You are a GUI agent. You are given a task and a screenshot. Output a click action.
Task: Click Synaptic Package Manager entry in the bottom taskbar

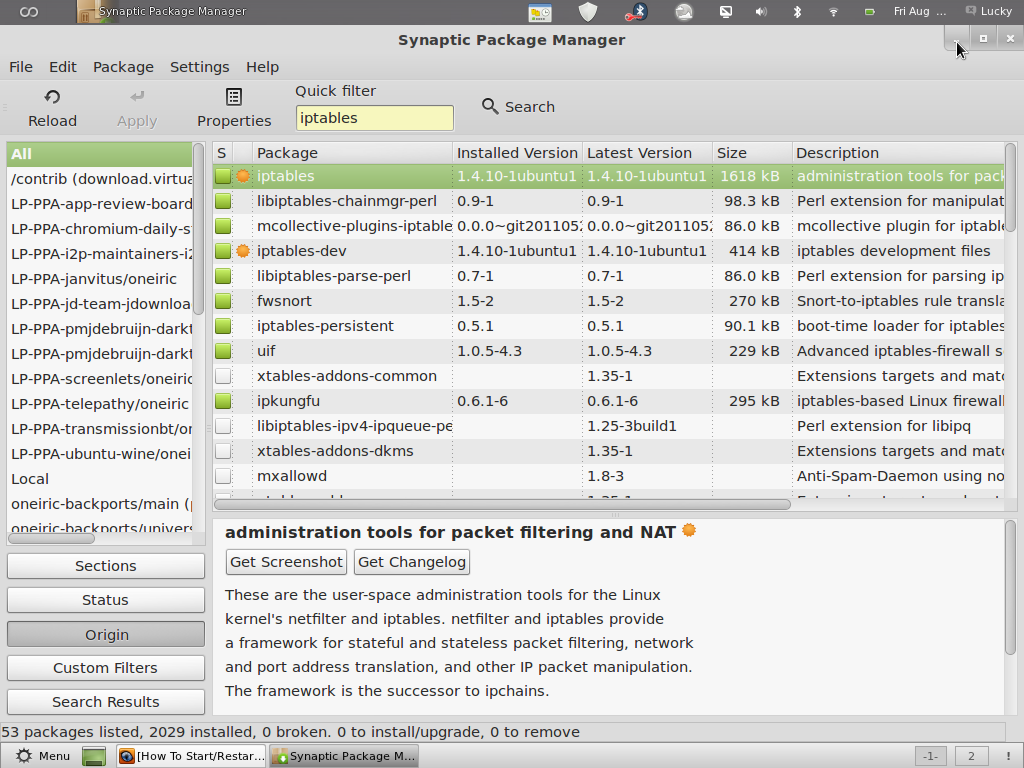coord(344,756)
